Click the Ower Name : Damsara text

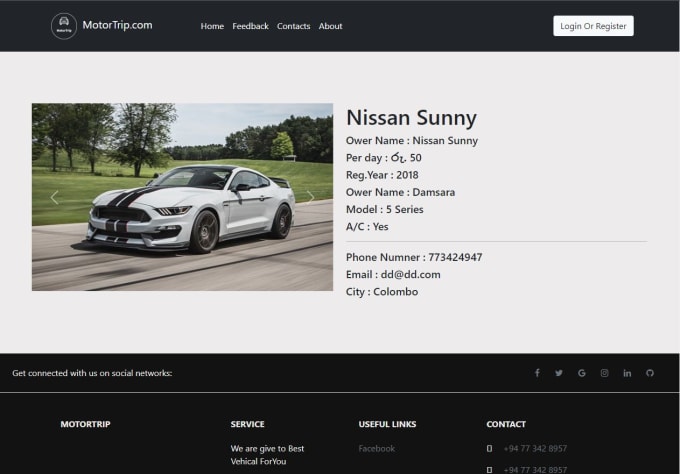pyautogui.click(x=400, y=192)
